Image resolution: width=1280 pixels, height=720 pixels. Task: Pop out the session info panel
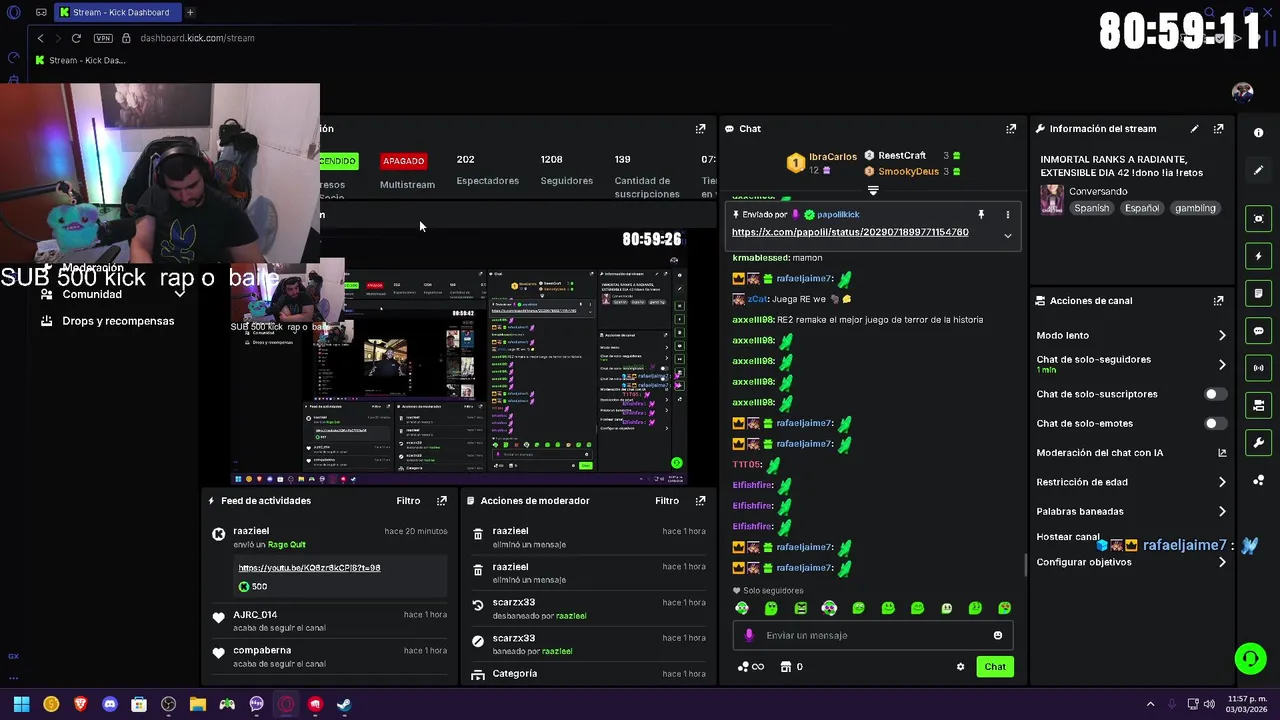(700, 129)
